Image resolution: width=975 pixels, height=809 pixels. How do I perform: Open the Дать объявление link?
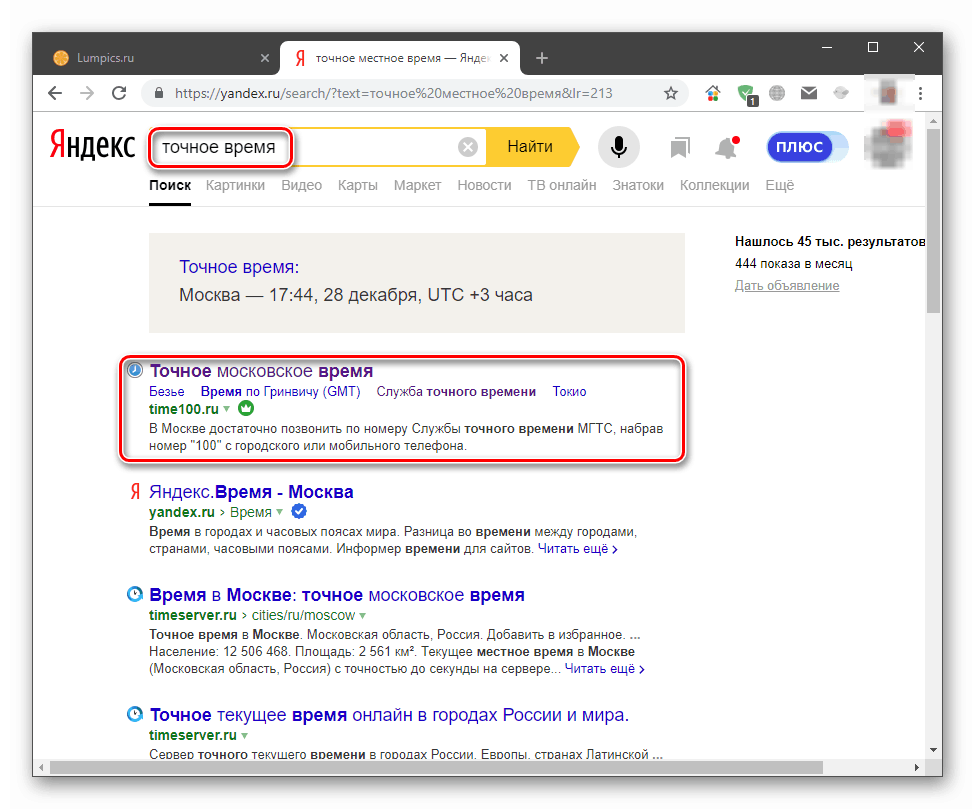point(788,285)
